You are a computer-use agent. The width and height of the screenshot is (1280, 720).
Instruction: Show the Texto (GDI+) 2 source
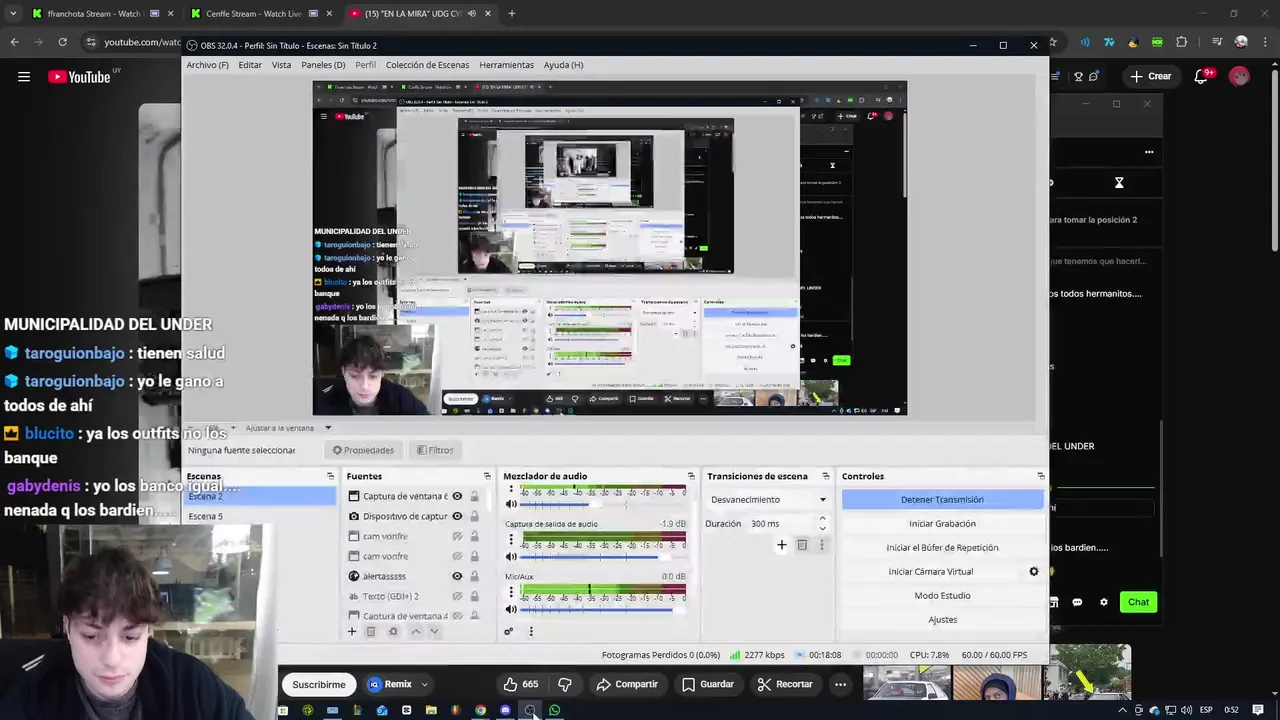point(457,596)
